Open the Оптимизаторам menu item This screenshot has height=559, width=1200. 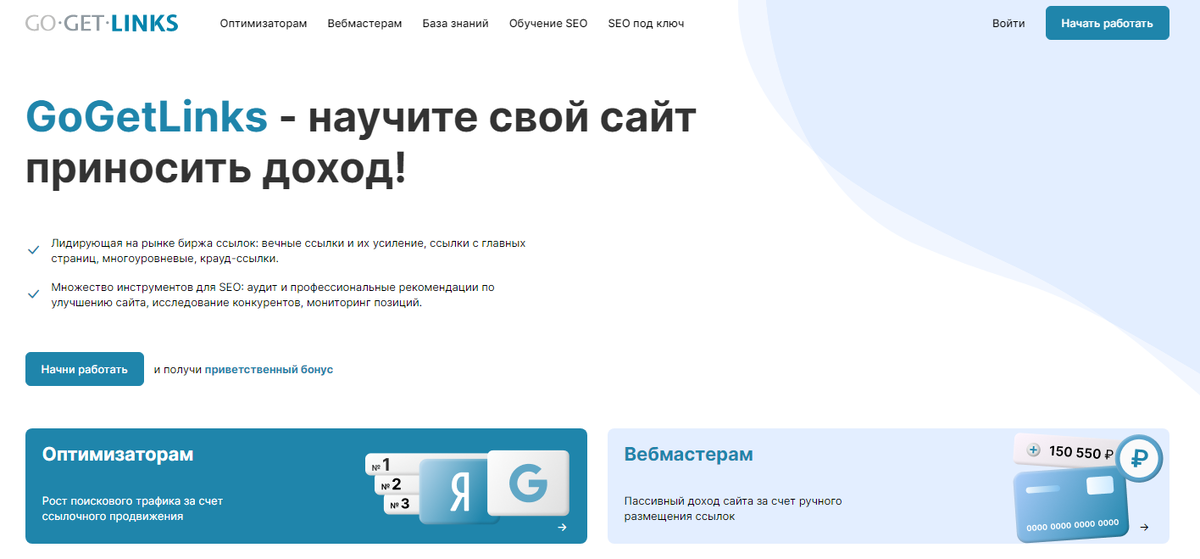[264, 23]
